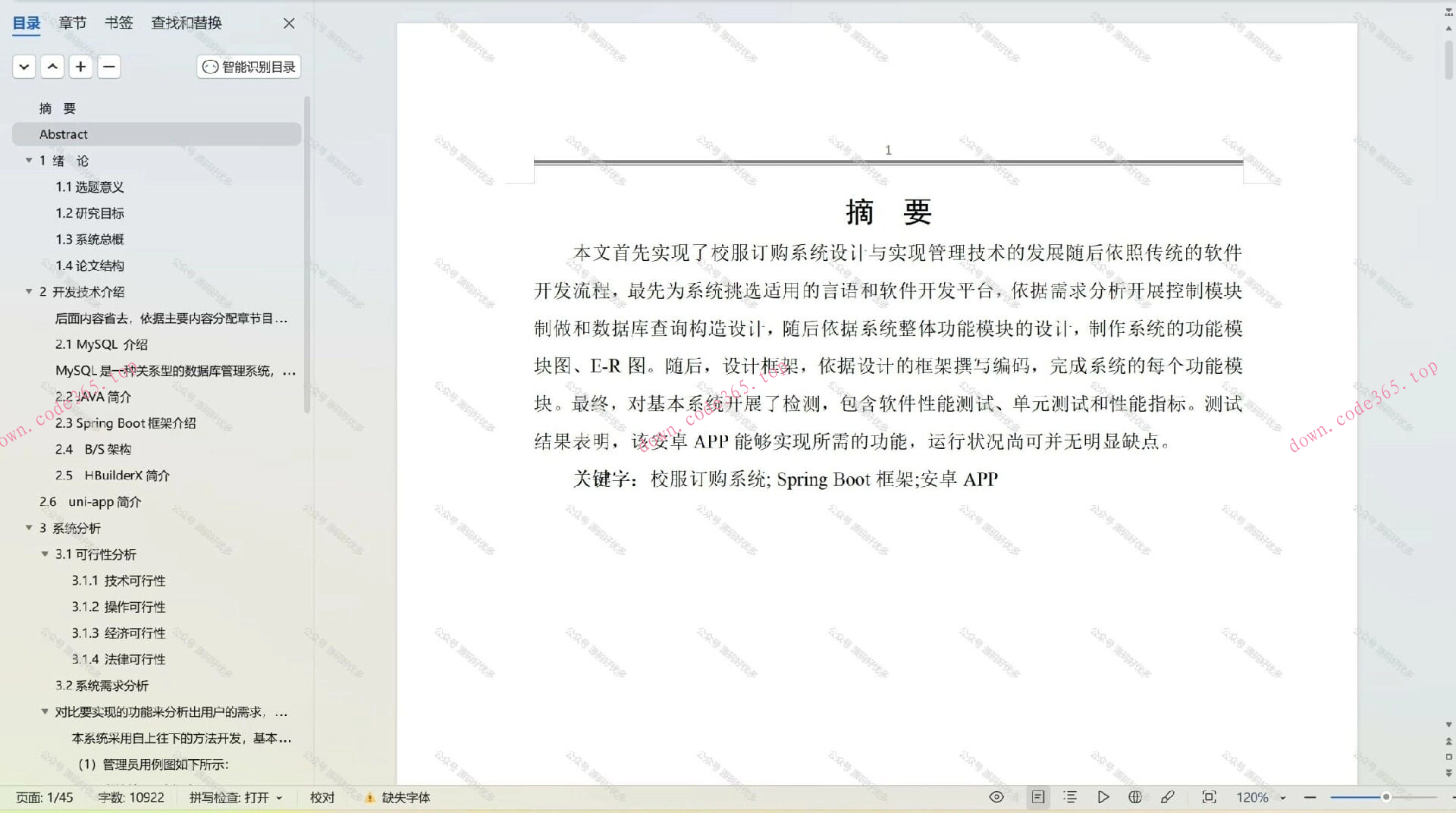
Task: Open the 查找和替换 panel
Action: [x=186, y=23]
